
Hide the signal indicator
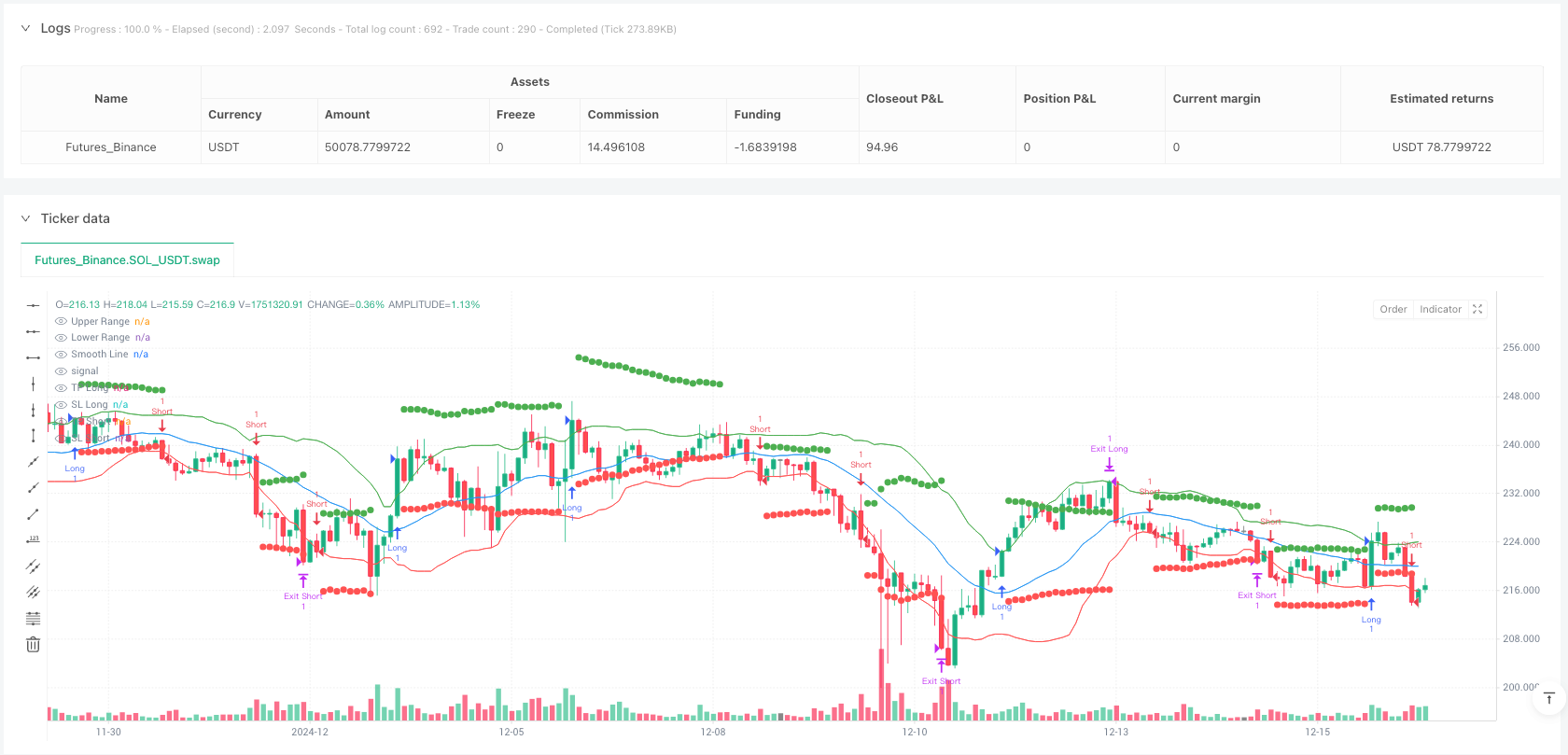62,371
